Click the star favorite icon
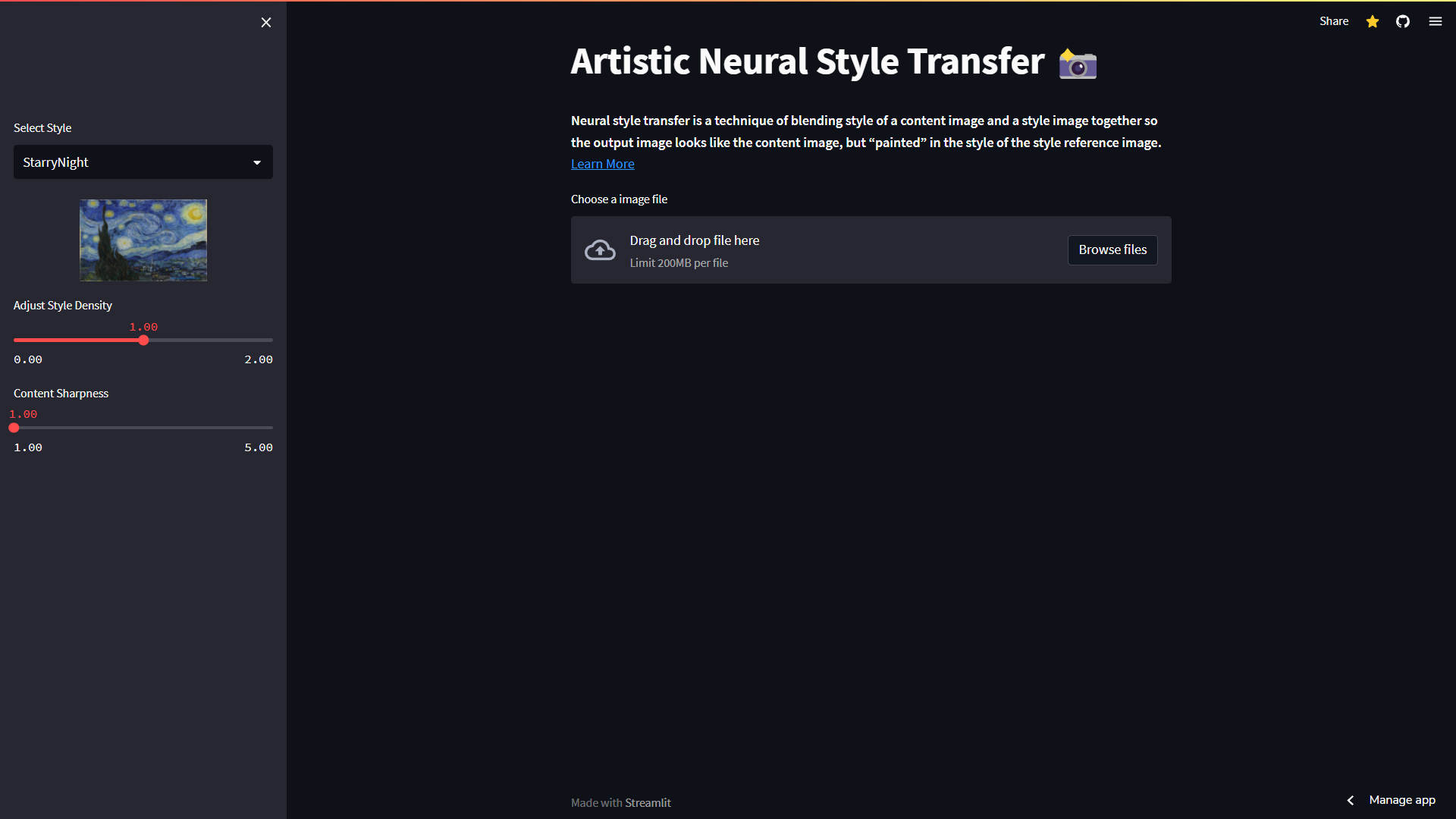The width and height of the screenshot is (1456, 819). click(x=1373, y=21)
